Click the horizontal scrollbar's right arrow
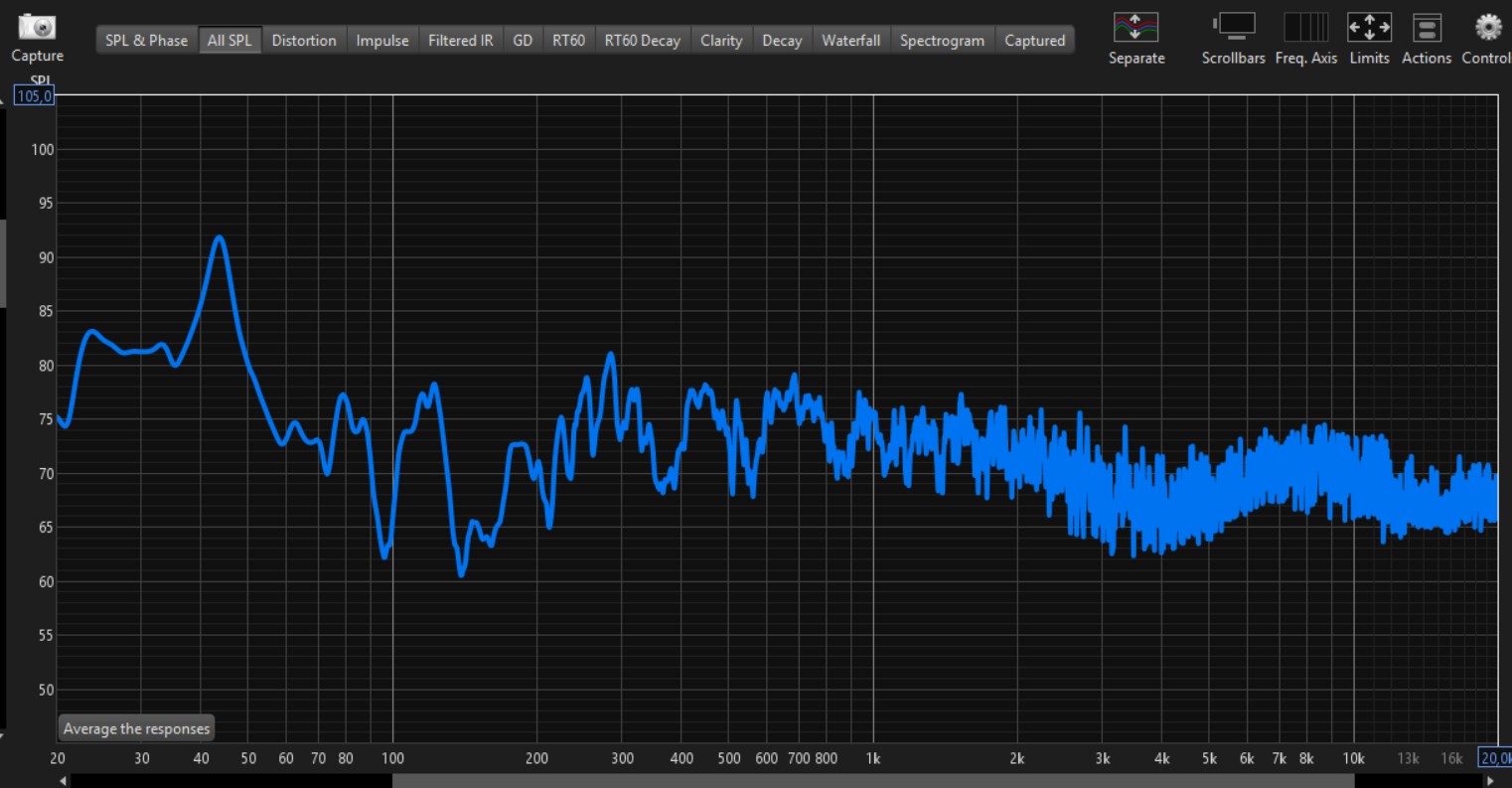The width and height of the screenshot is (1512, 788). tap(1489, 781)
